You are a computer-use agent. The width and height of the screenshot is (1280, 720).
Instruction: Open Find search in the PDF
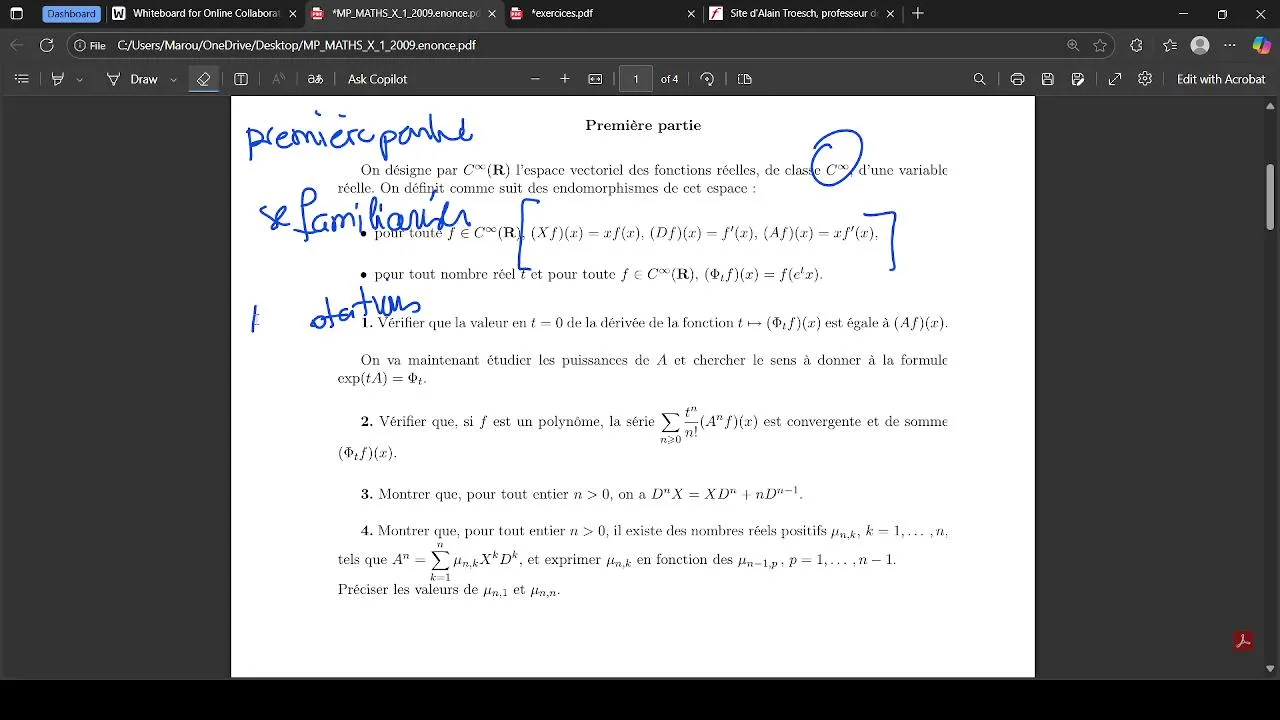coord(980,79)
